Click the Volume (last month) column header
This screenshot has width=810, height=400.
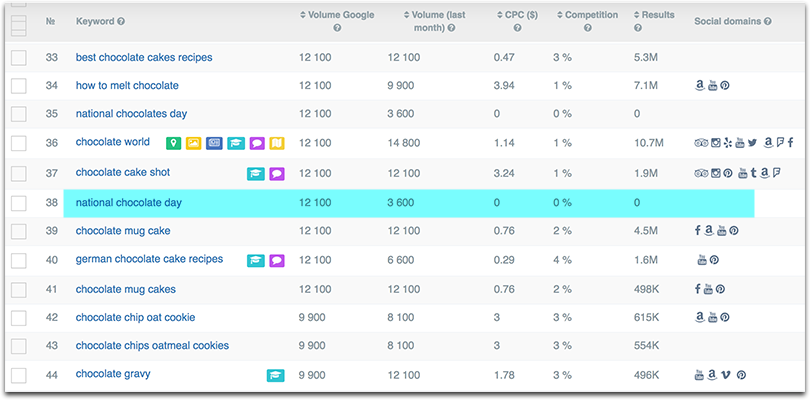pos(434,21)
